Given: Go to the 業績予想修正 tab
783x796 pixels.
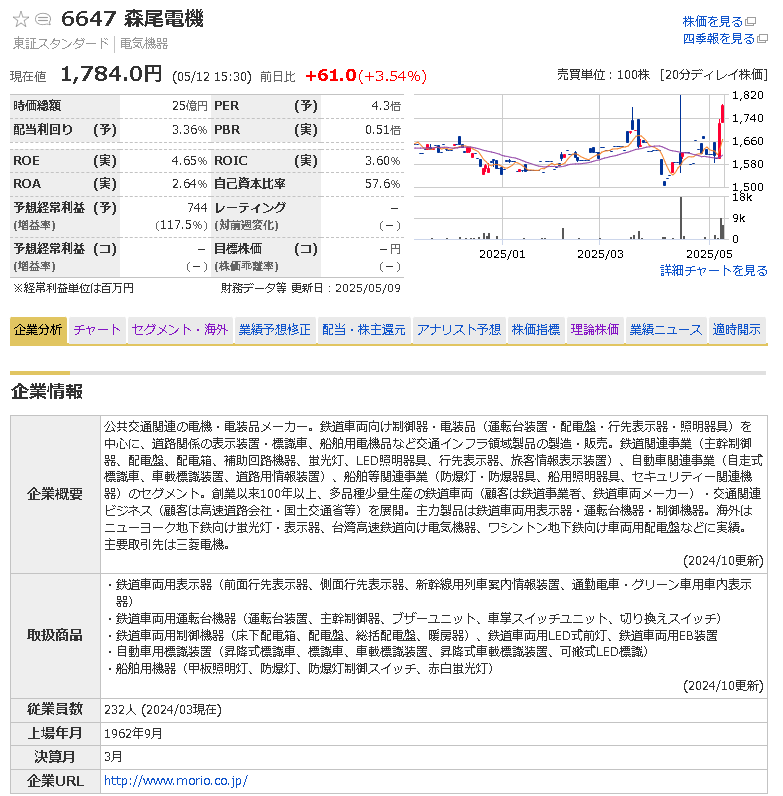Looking at the screenshot, I should pos(274,329).
